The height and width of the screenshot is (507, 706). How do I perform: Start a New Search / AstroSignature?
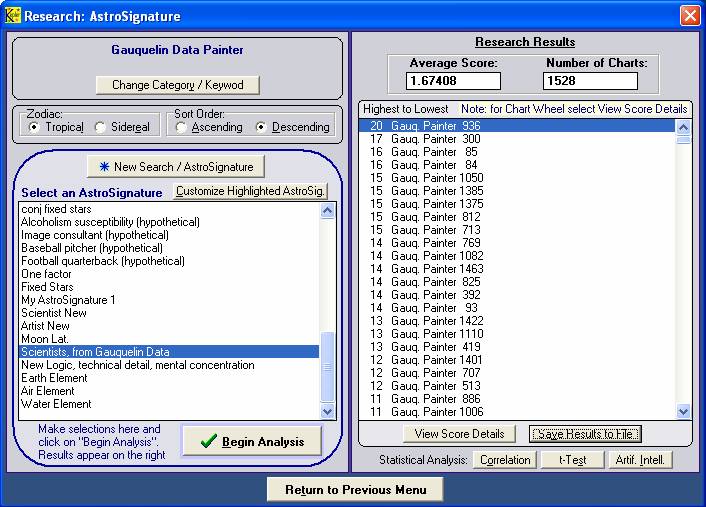point(176,166)
